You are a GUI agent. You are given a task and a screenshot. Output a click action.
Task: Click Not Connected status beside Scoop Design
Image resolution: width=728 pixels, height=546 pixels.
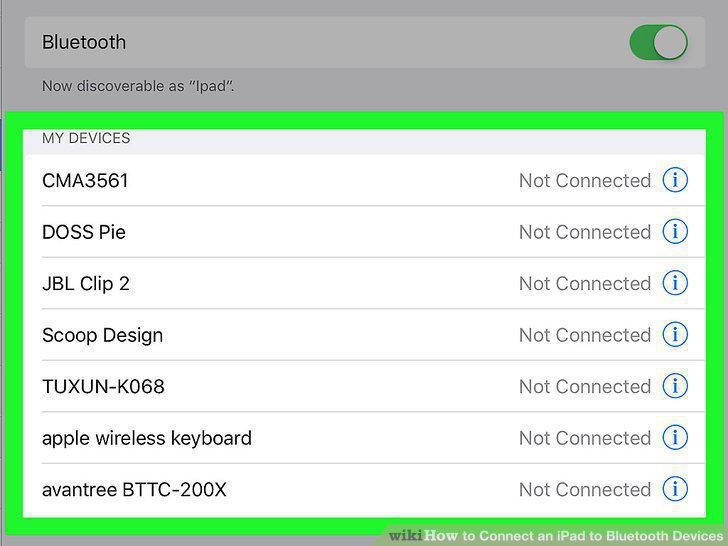pyautogui.click(x=585, y=335)
